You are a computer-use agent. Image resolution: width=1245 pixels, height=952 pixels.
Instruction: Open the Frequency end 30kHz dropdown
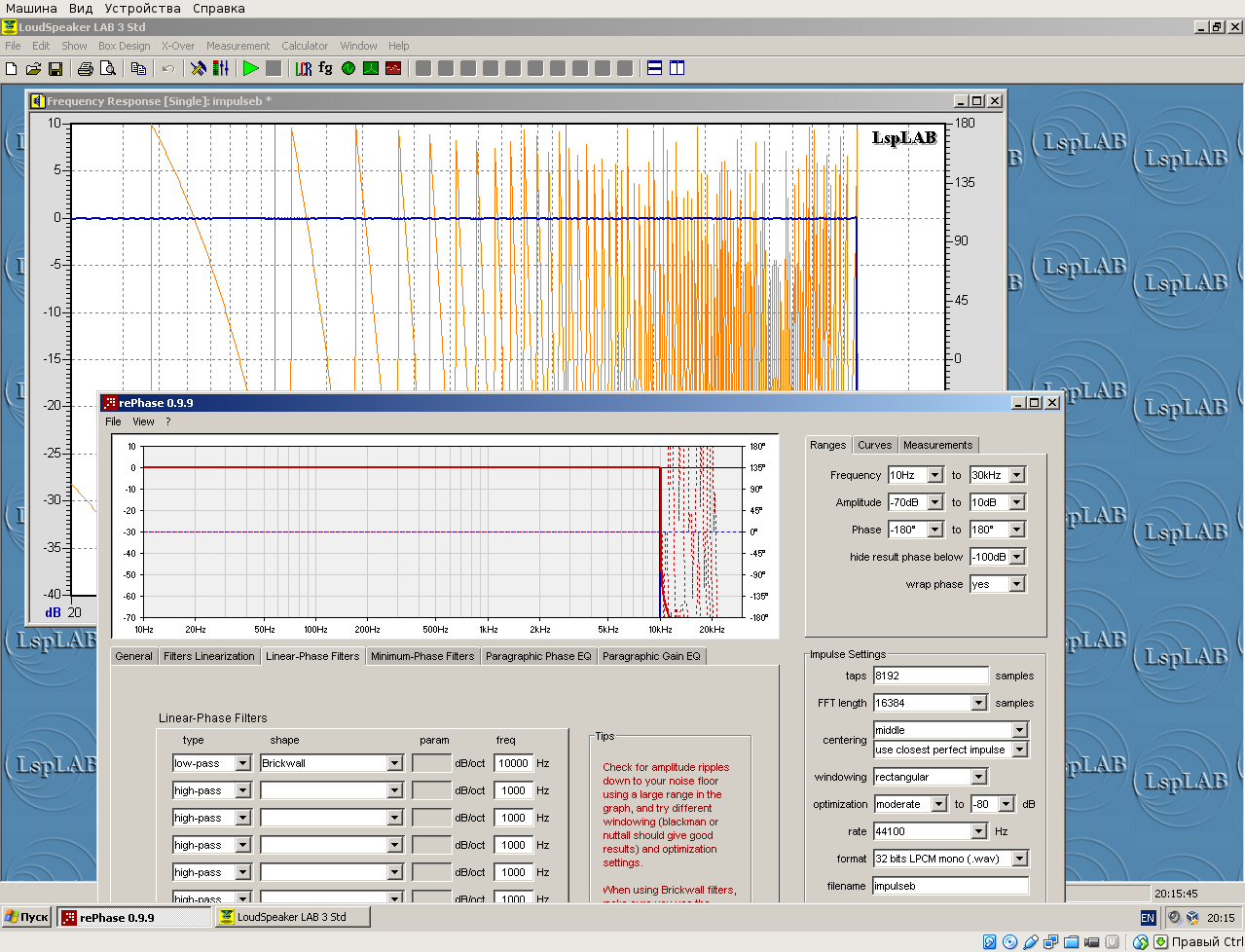click(x=1016, y=475)
